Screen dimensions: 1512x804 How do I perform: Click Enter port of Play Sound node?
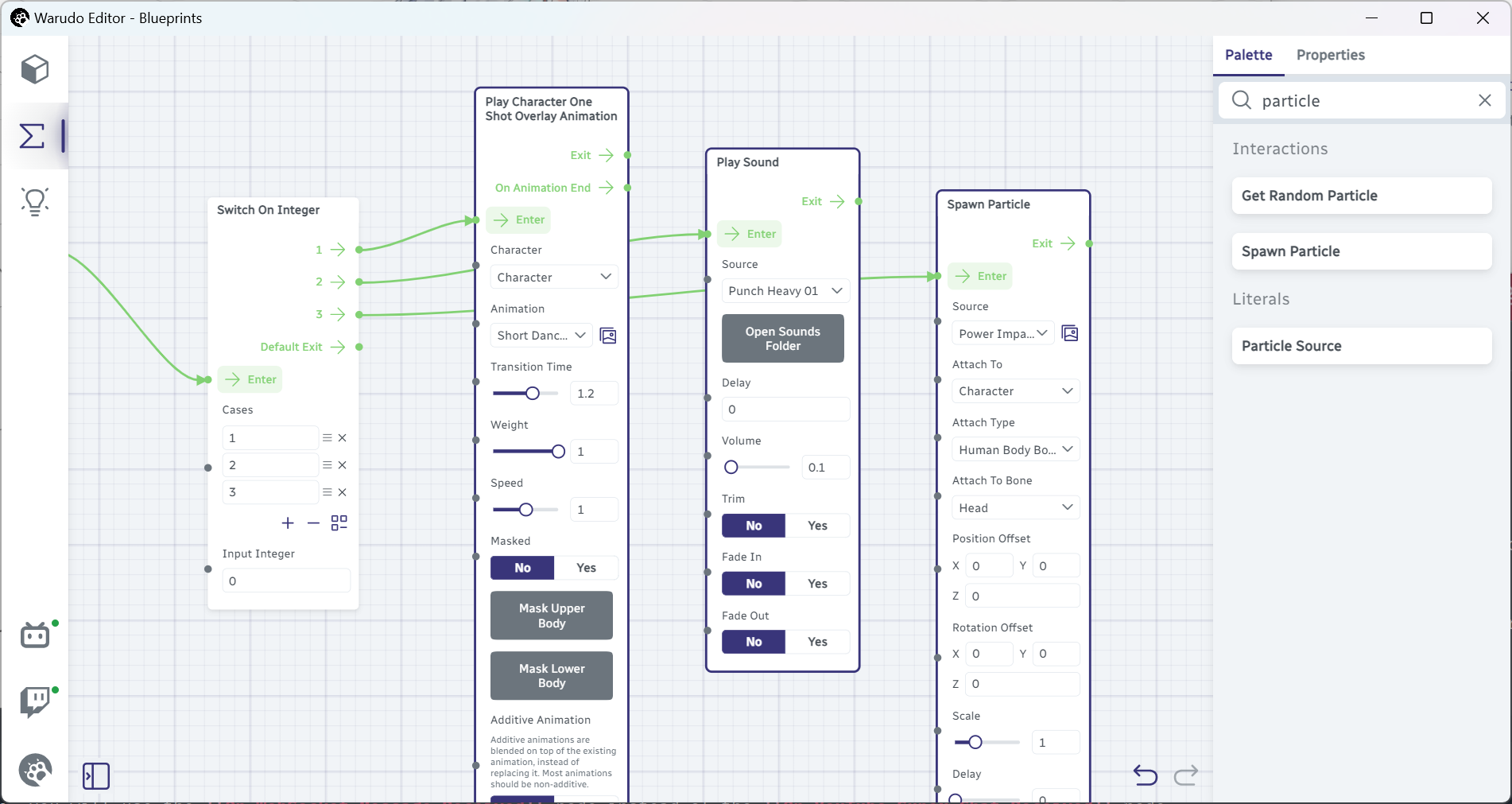tap(750, 234)
